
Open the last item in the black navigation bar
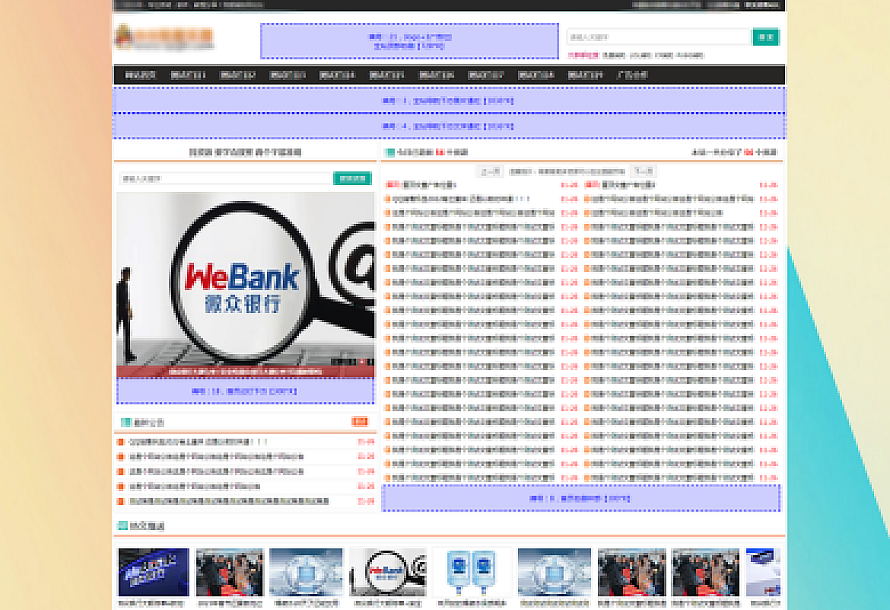[632, 75]
